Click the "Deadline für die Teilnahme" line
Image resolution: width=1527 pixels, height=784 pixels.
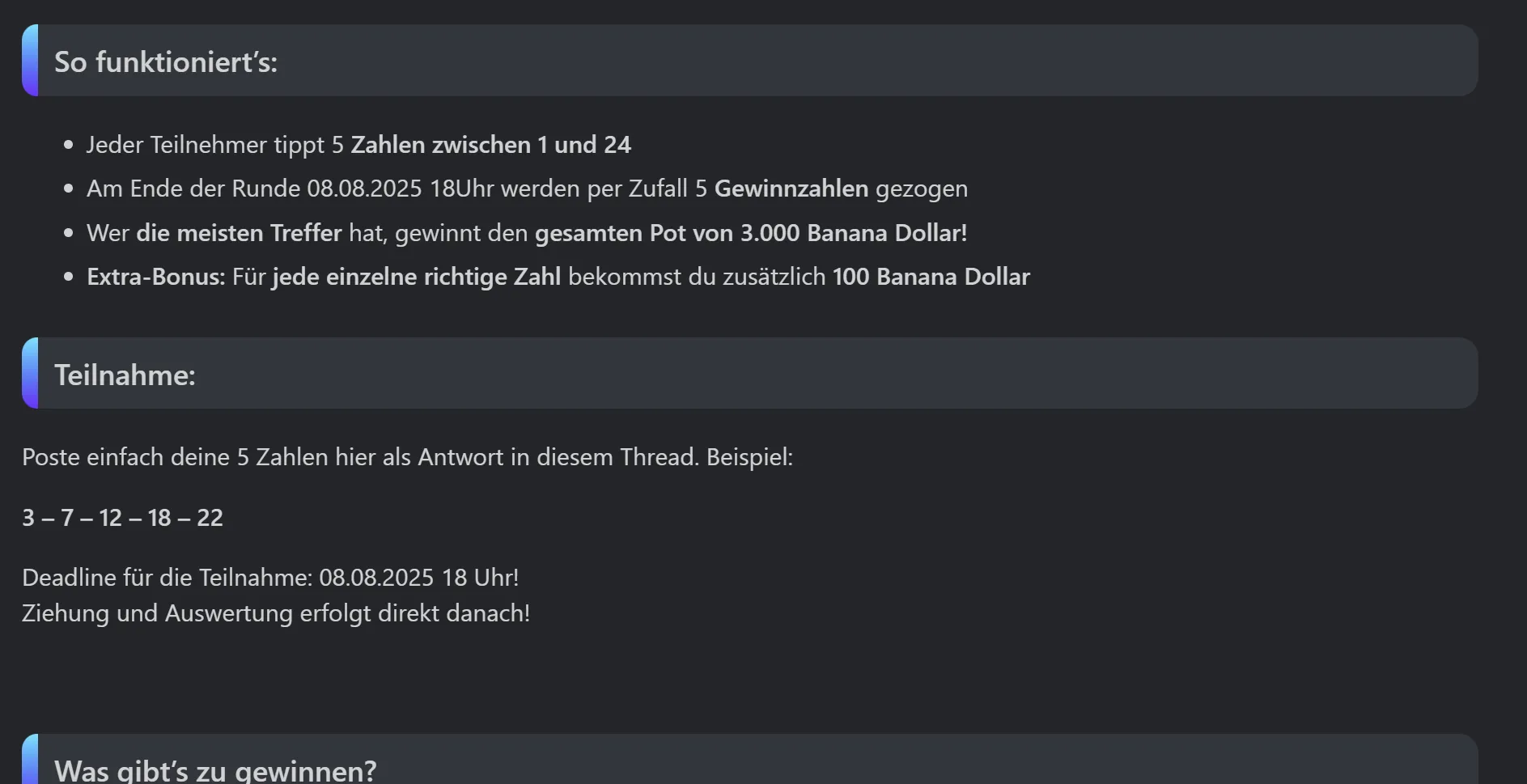coord(270,578)
